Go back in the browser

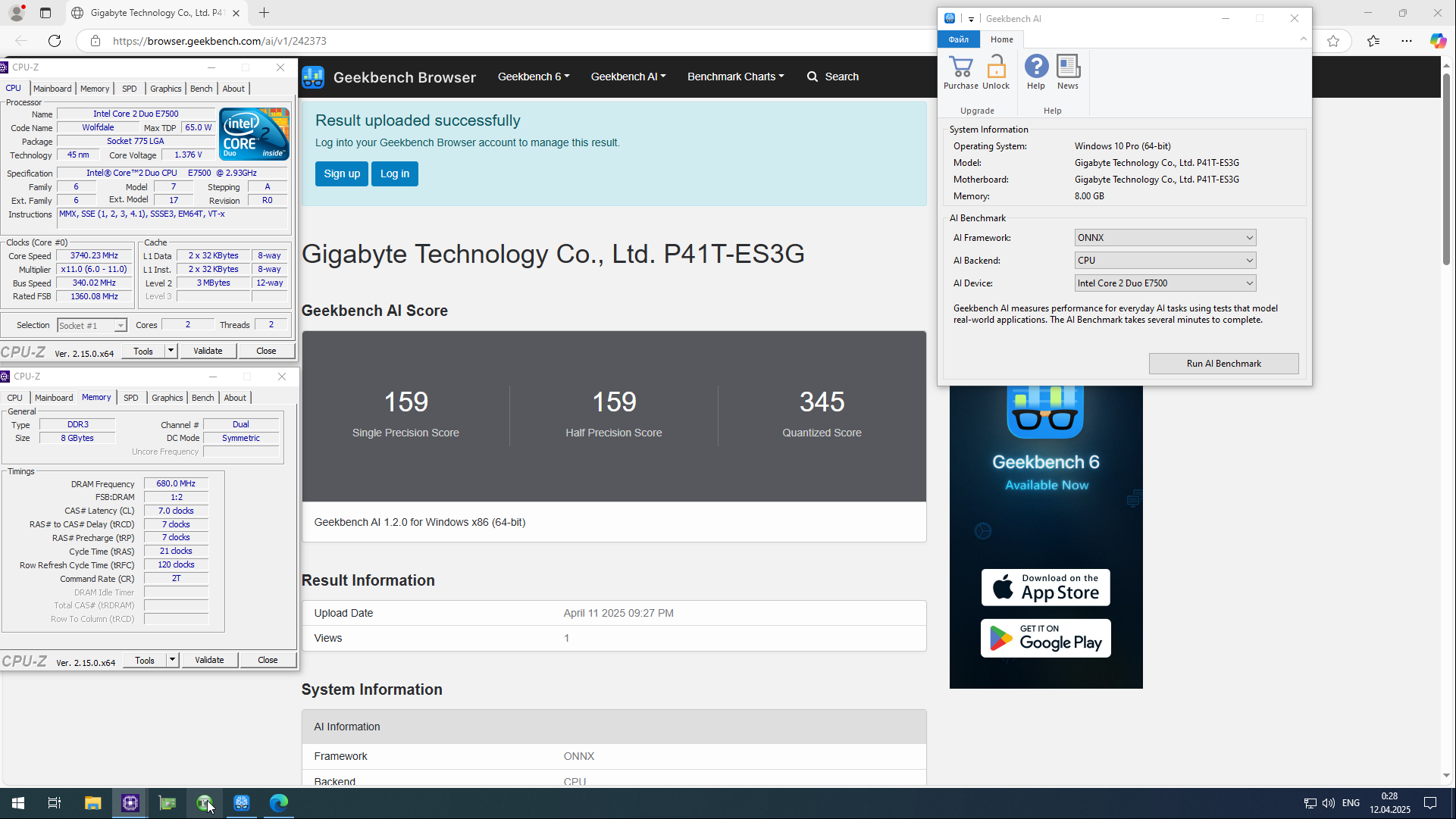[21, 41]
